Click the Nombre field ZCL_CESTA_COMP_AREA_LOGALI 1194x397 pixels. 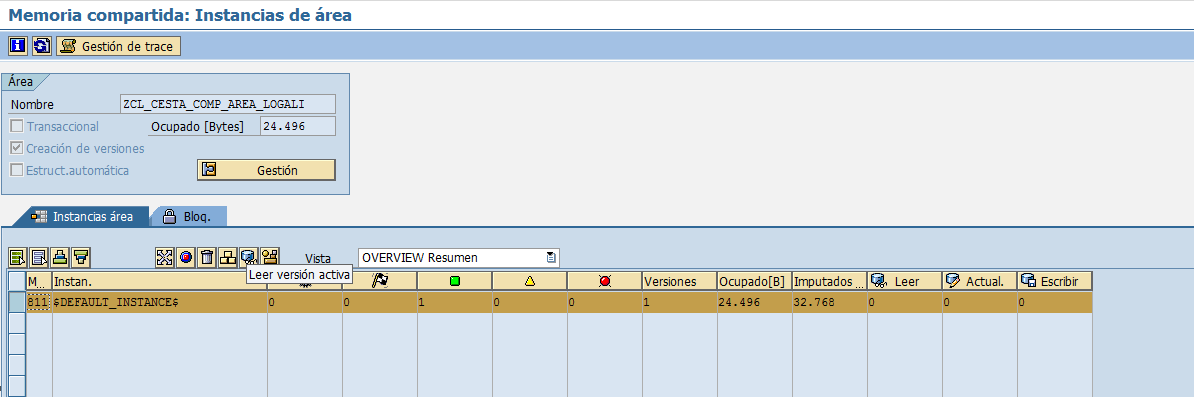click(228, 104)
